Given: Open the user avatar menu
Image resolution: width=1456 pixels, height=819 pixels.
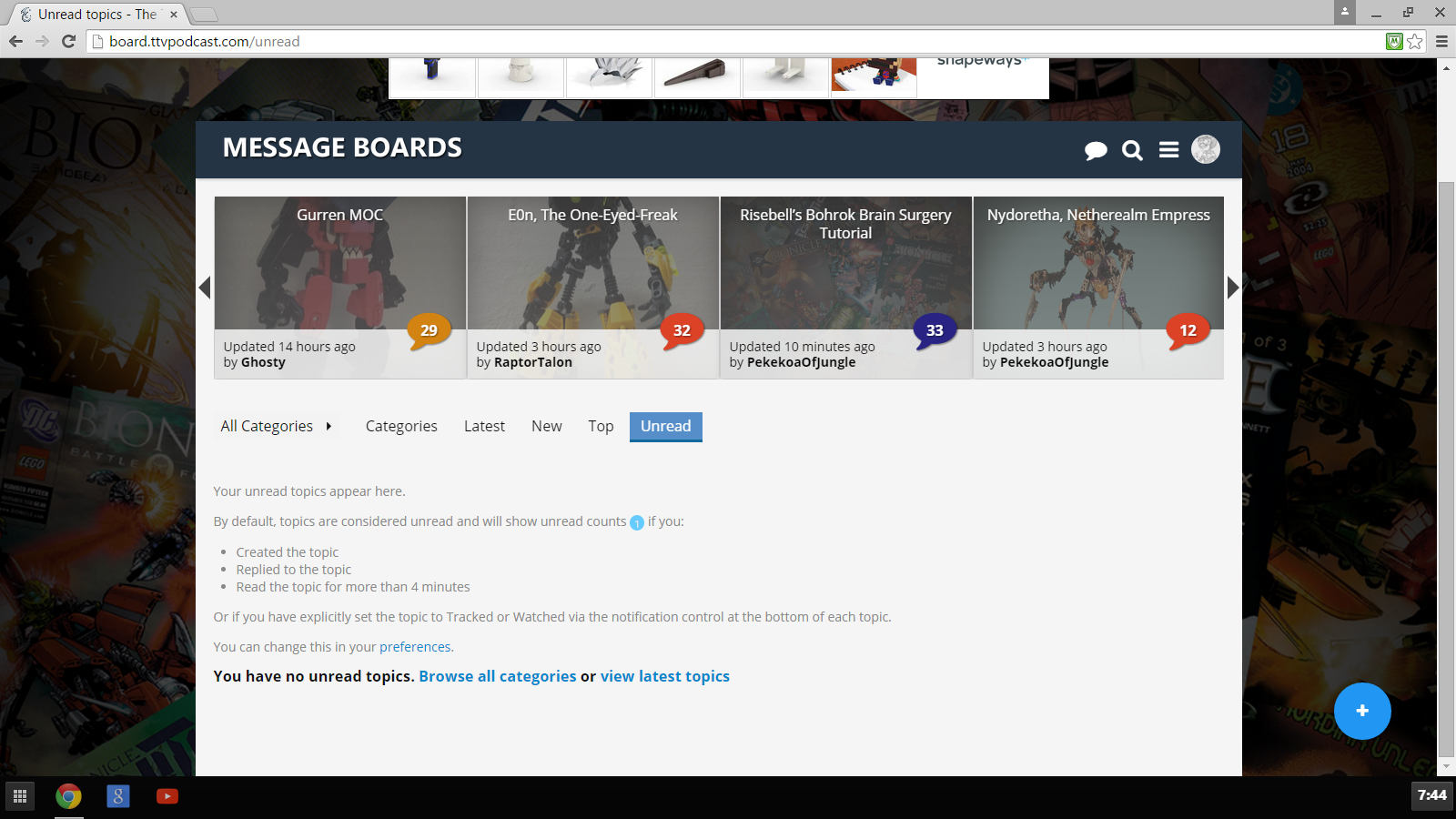Looking at the screenshot, I should [x=1206, y=149].
